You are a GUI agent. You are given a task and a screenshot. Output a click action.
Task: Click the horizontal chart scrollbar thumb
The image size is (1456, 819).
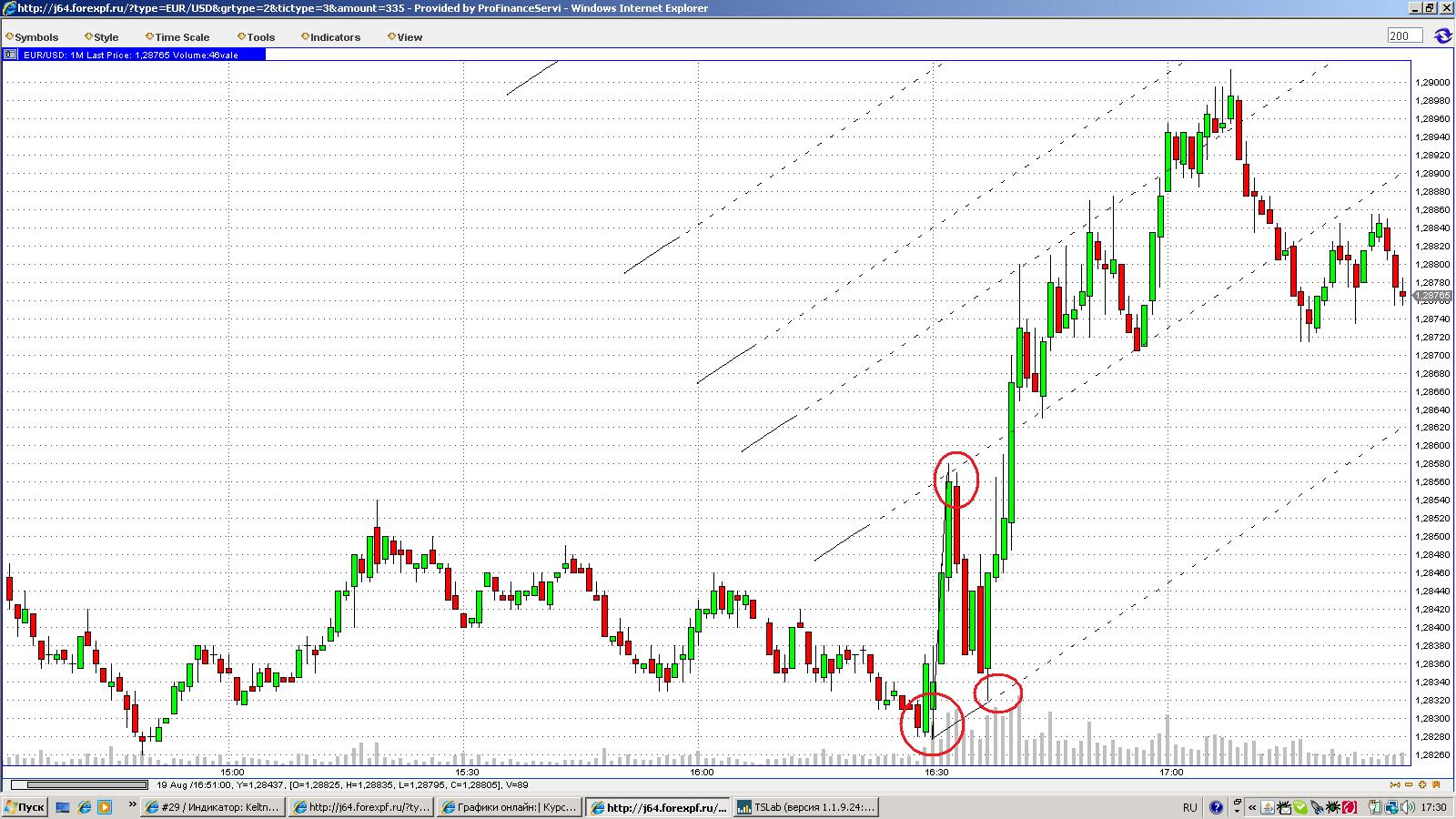click(x=86, y=784)
